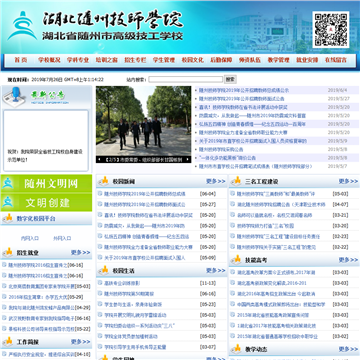Click the 搜索 search button
This screenshot has height=360, width=360.
pyautogui.click(x=230, y=79)
